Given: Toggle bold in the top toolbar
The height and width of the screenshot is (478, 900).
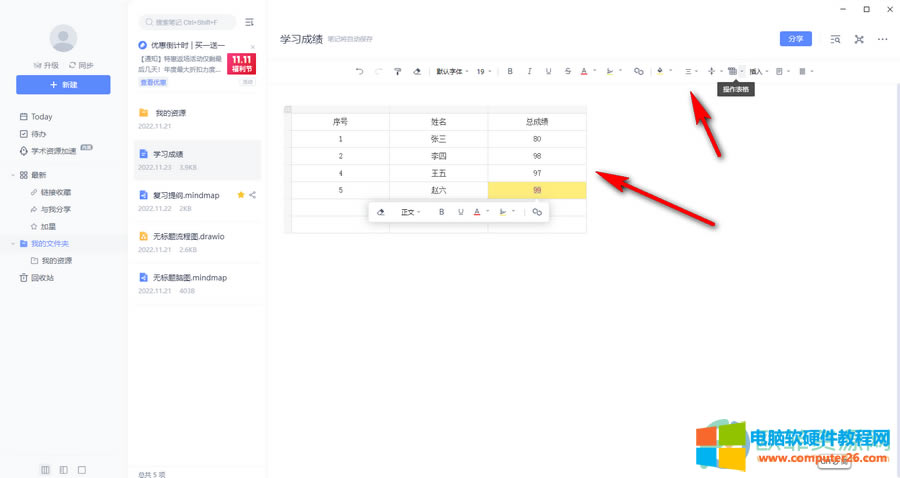Looking at the screenshot, I should 510,71.
